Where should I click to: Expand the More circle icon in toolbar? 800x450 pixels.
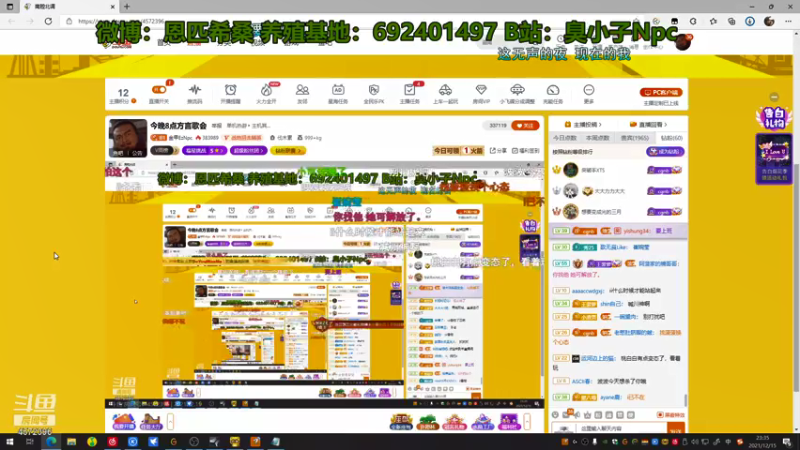[x=589, y=90]
